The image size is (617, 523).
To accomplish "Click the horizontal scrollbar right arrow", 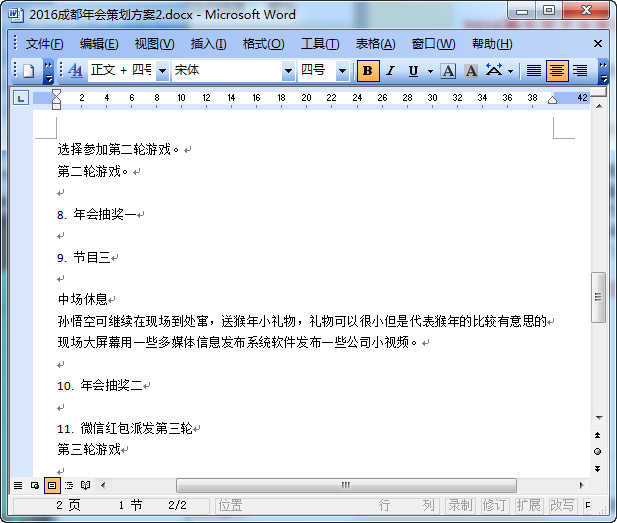I will (x=582, y=485).
